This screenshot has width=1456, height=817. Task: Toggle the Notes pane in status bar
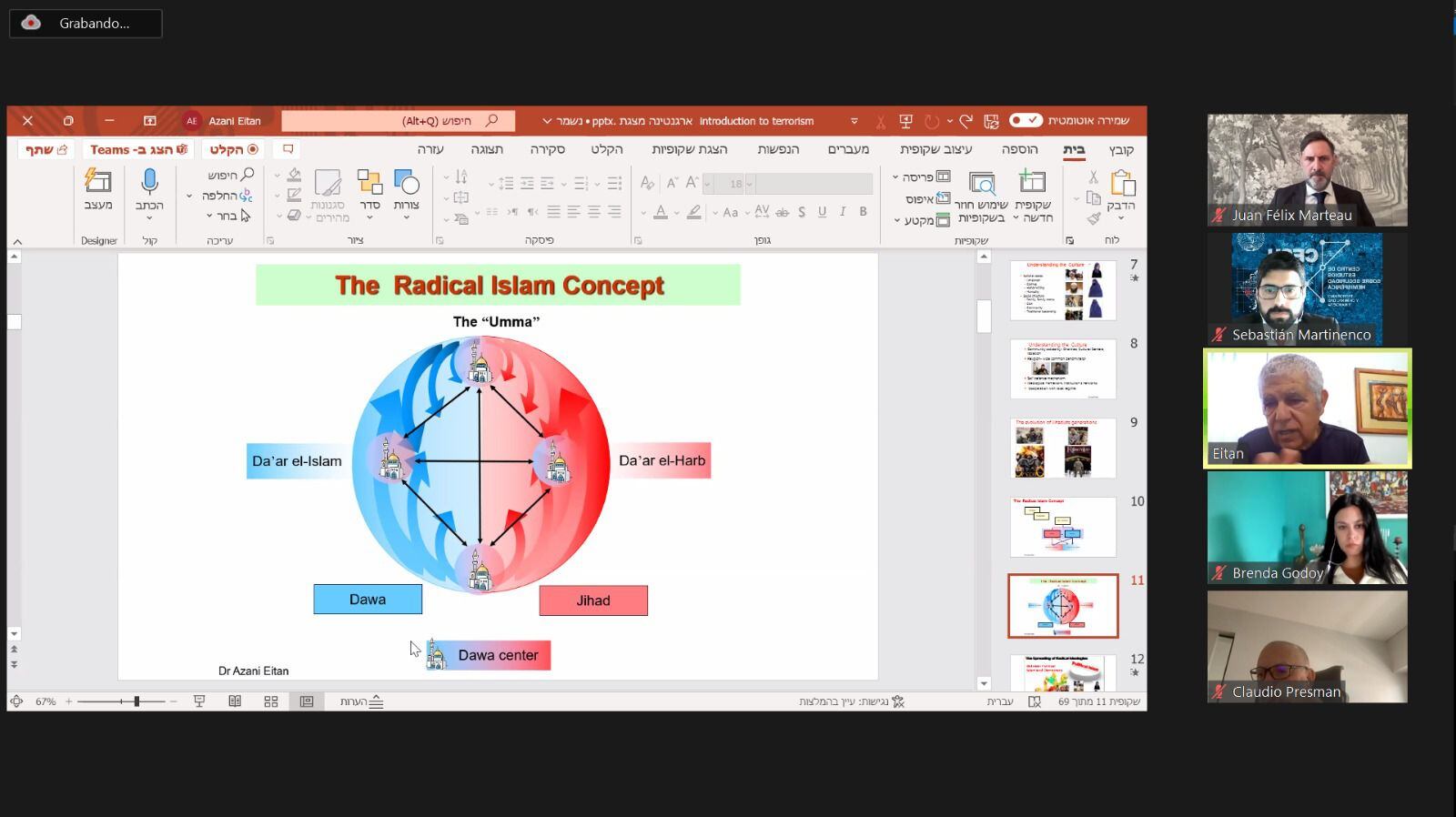pos(361,701)
